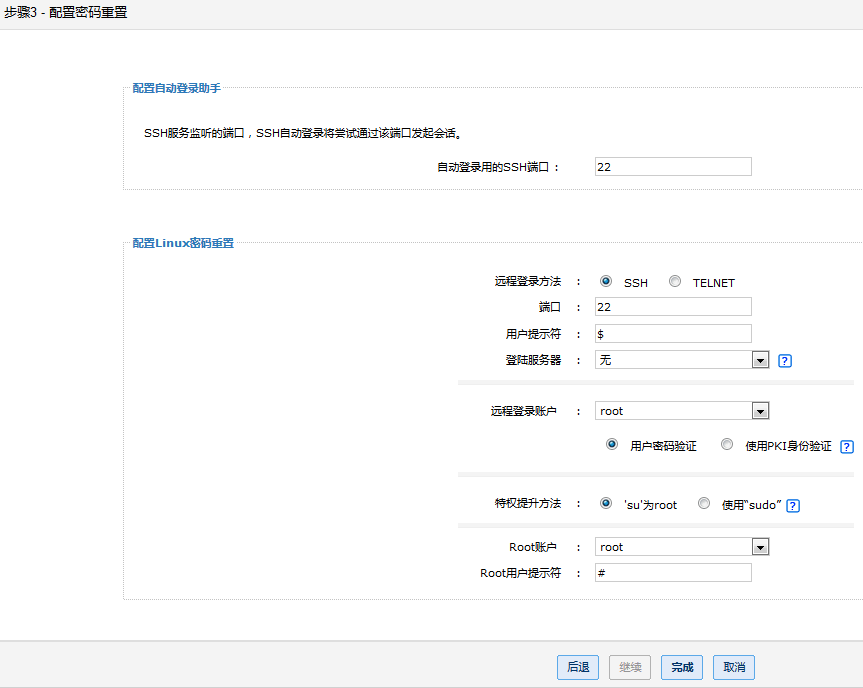Click the 用户提示符 text field
The width and height of the screenshot is (863, 688).
click(x=672, y=334)
